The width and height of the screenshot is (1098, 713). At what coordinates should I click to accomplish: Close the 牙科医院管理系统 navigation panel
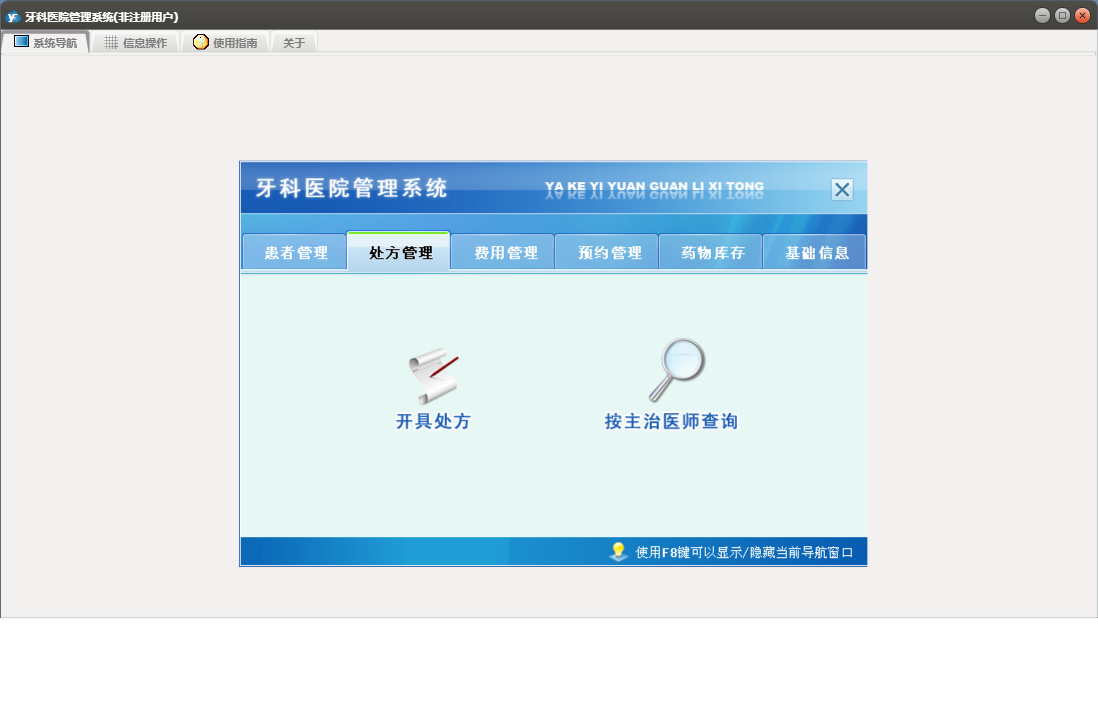(x=842, y=189)
